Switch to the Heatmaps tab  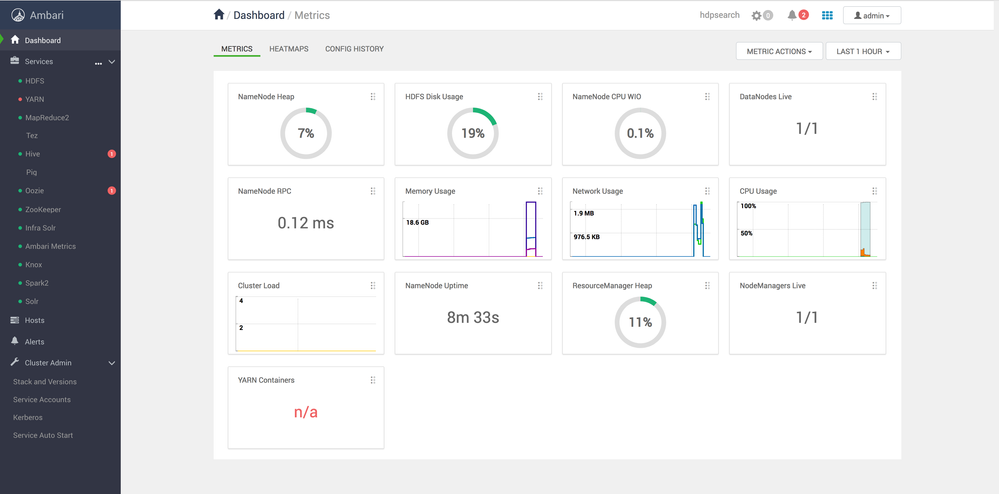pyautogui.click(x=289, y=49)
